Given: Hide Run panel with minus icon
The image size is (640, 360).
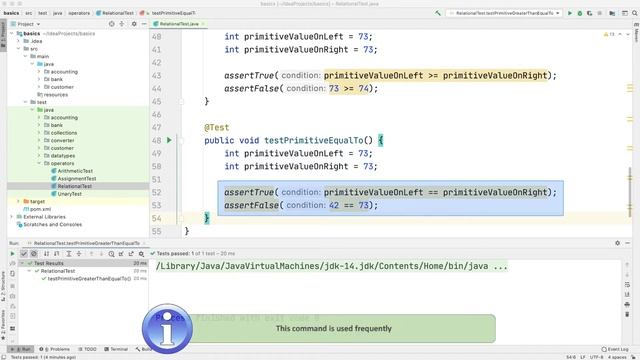Looking at the screenshot, I should 628,243.
